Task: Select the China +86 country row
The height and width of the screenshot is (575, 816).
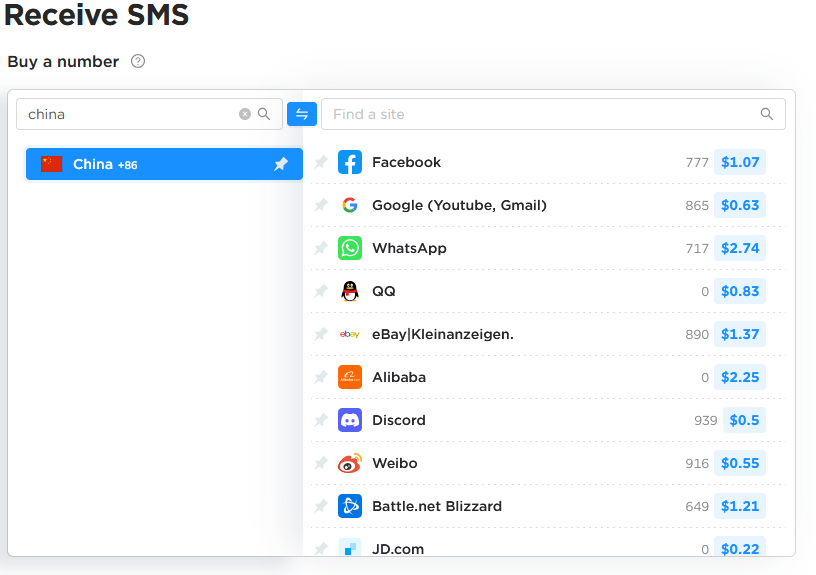Action: click(x=164, y=164)
